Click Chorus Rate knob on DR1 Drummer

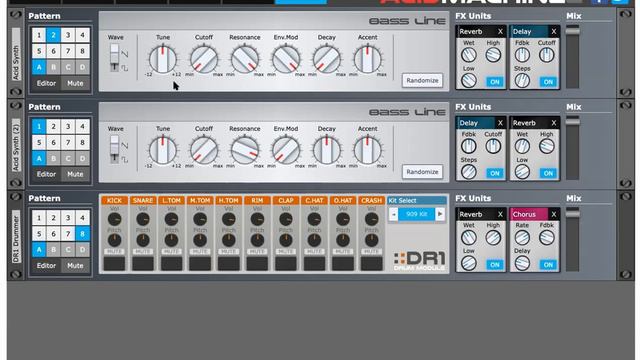[x=522, y=238]
